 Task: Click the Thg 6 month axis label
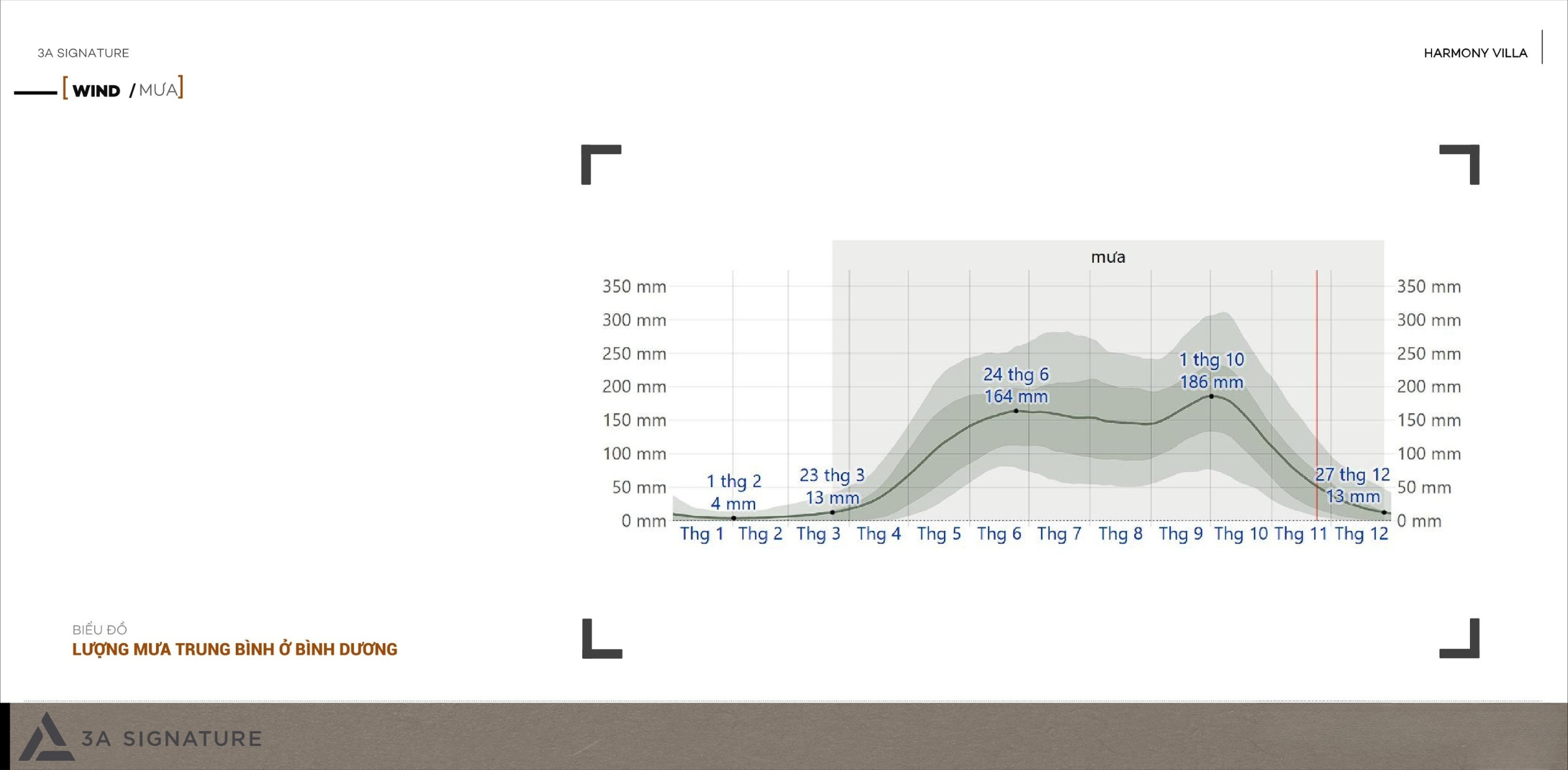pyautogui.click(x=999, y=534)
